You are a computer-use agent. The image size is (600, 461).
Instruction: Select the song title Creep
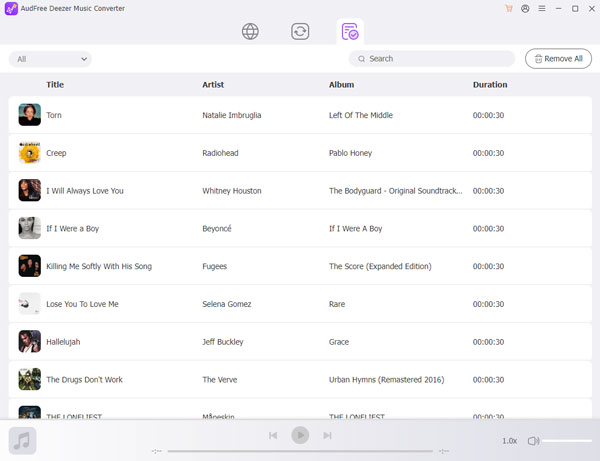pos(56,153)
